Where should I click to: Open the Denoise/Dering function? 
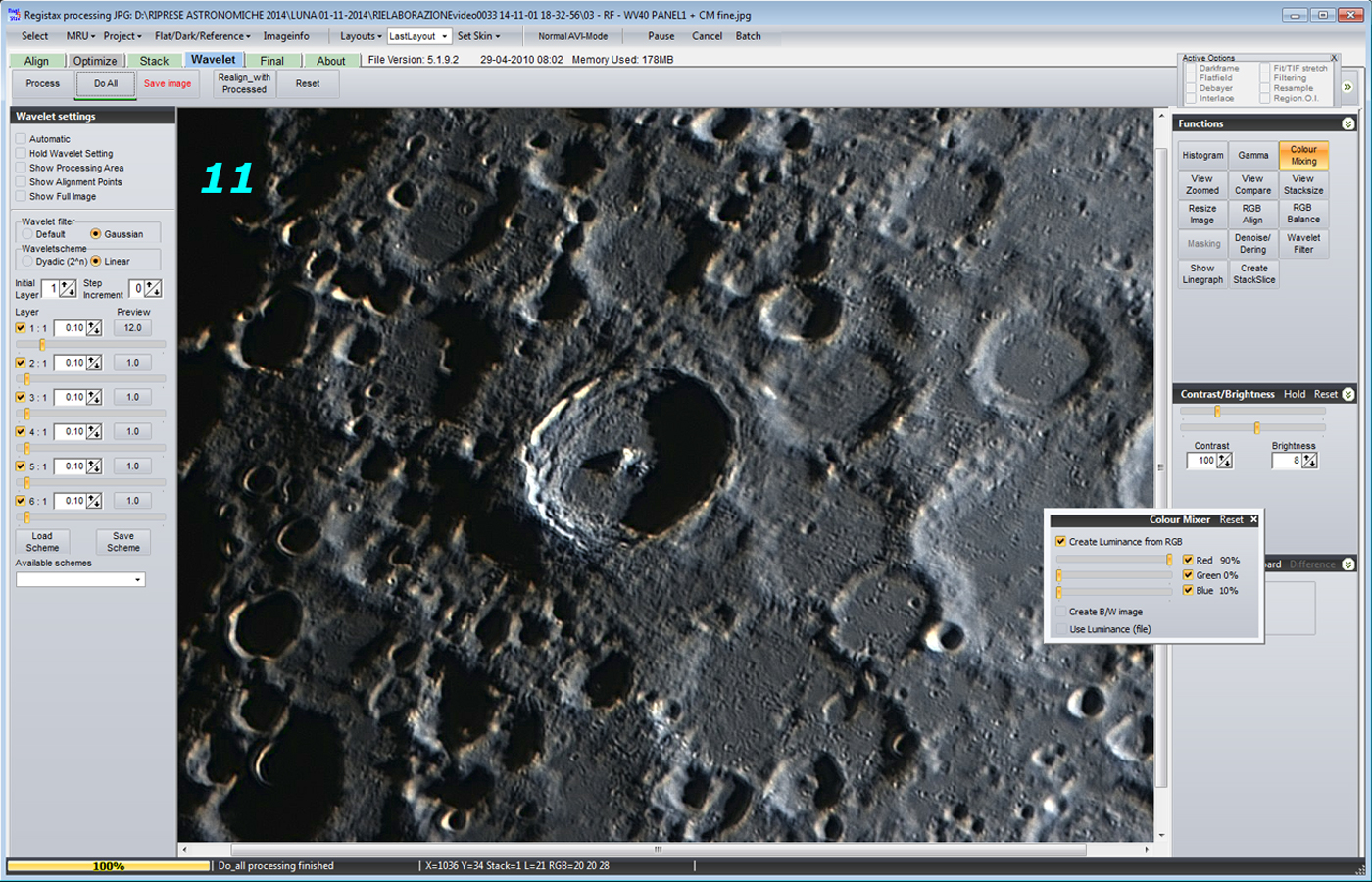coord(1252,244)
